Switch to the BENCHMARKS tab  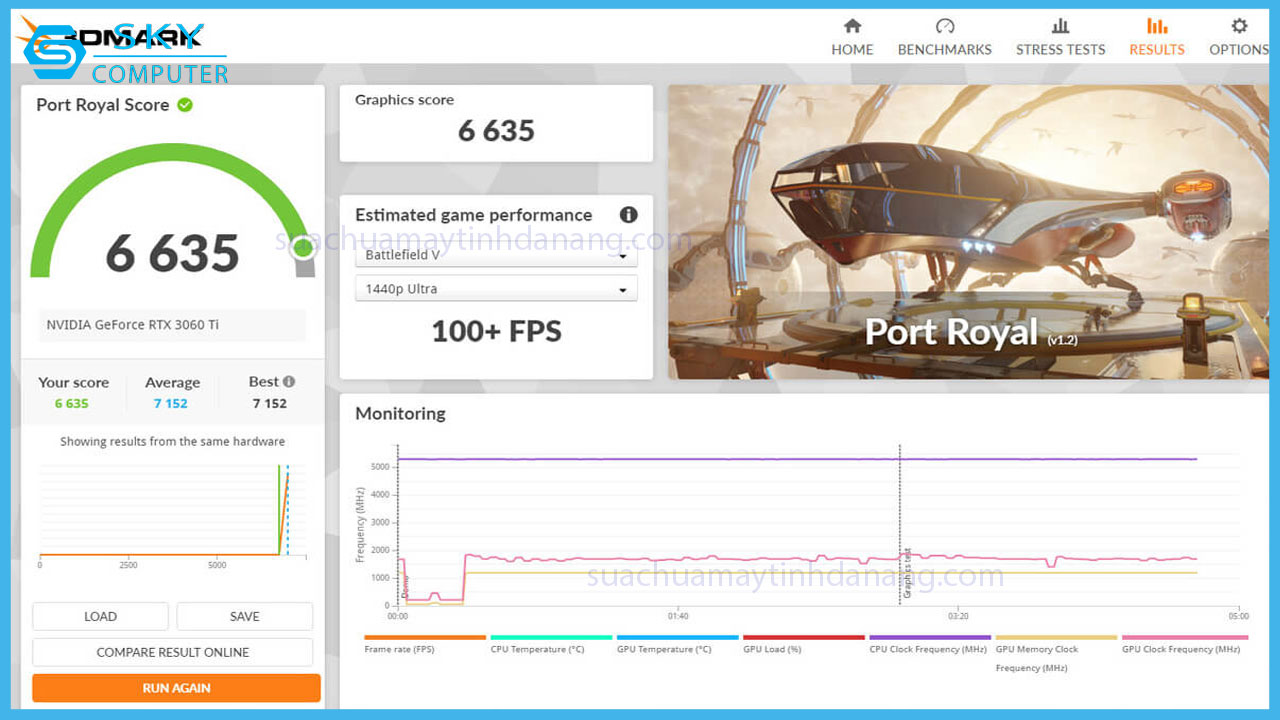click(x=944, y=25)
